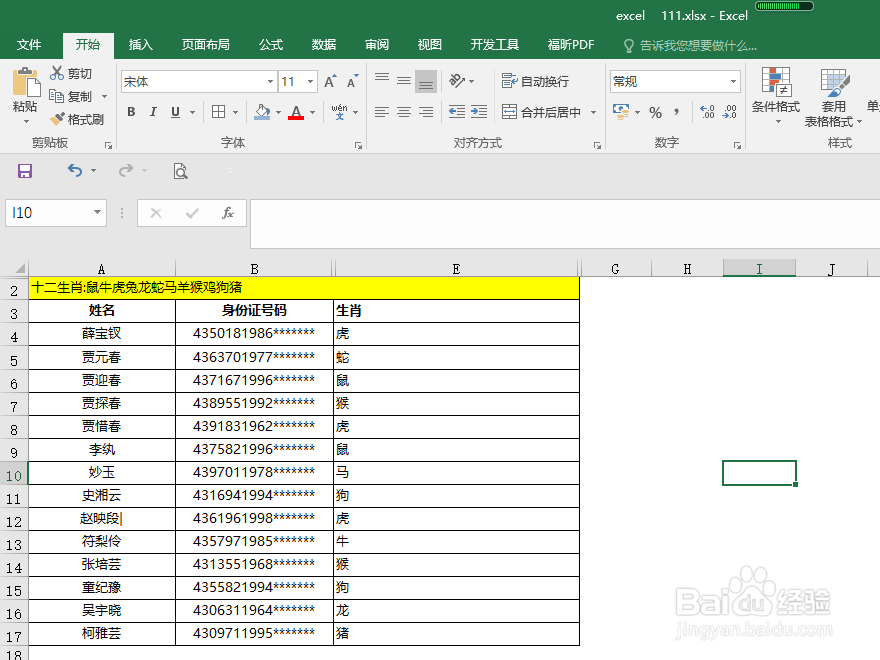Screen dimensions: 880x660
Task: Open font settings dialog launcher
Action: point(358,145)
